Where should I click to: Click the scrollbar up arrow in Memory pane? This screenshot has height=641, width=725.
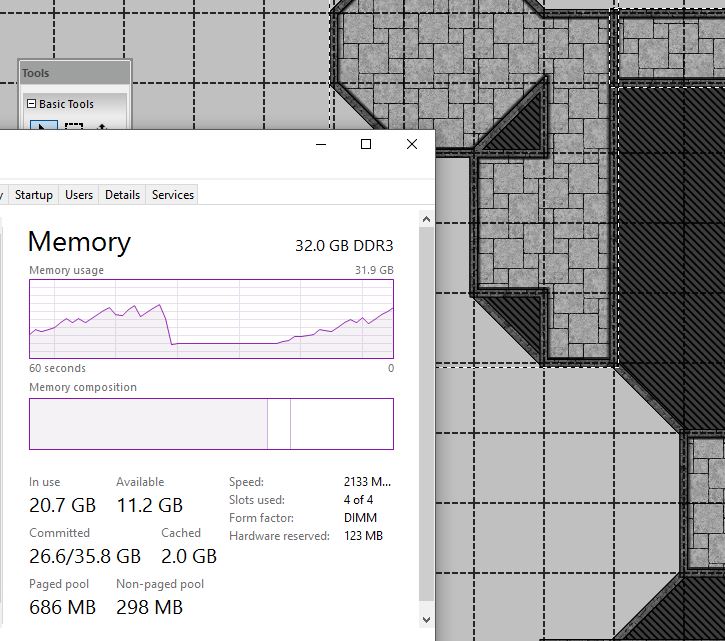tap(427, 219)
